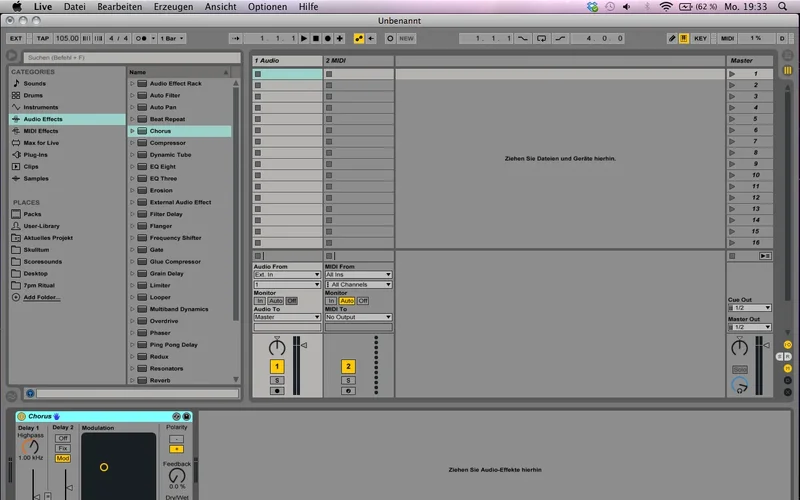
Task: Open the MIDI To No Output dropdown
Action: click(358, 317)
